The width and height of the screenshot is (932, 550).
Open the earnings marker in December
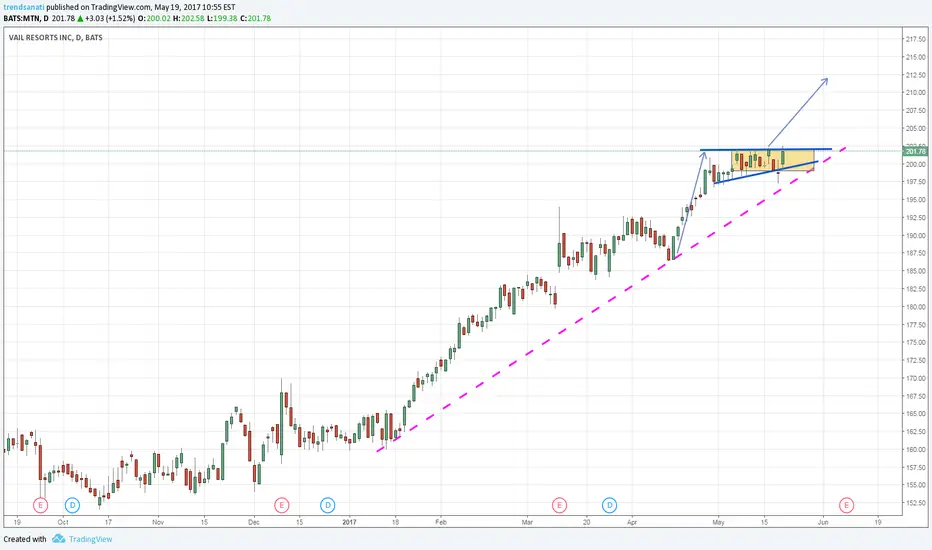(282, 505)
